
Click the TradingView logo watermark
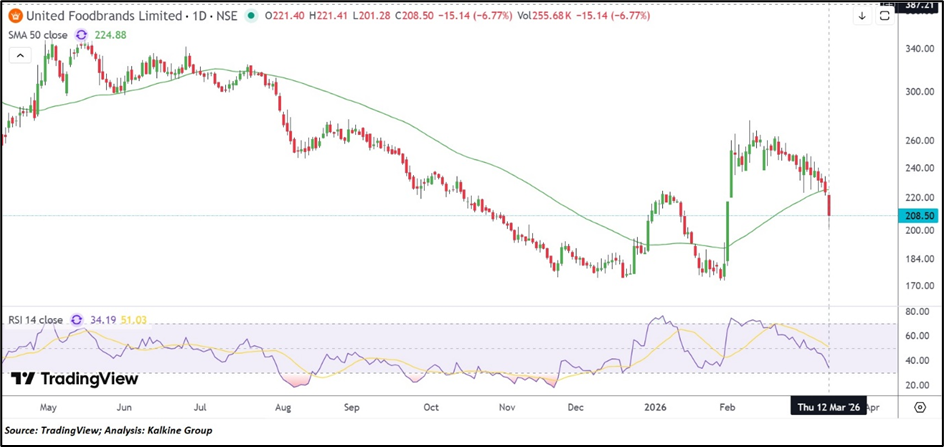(75, 379)
